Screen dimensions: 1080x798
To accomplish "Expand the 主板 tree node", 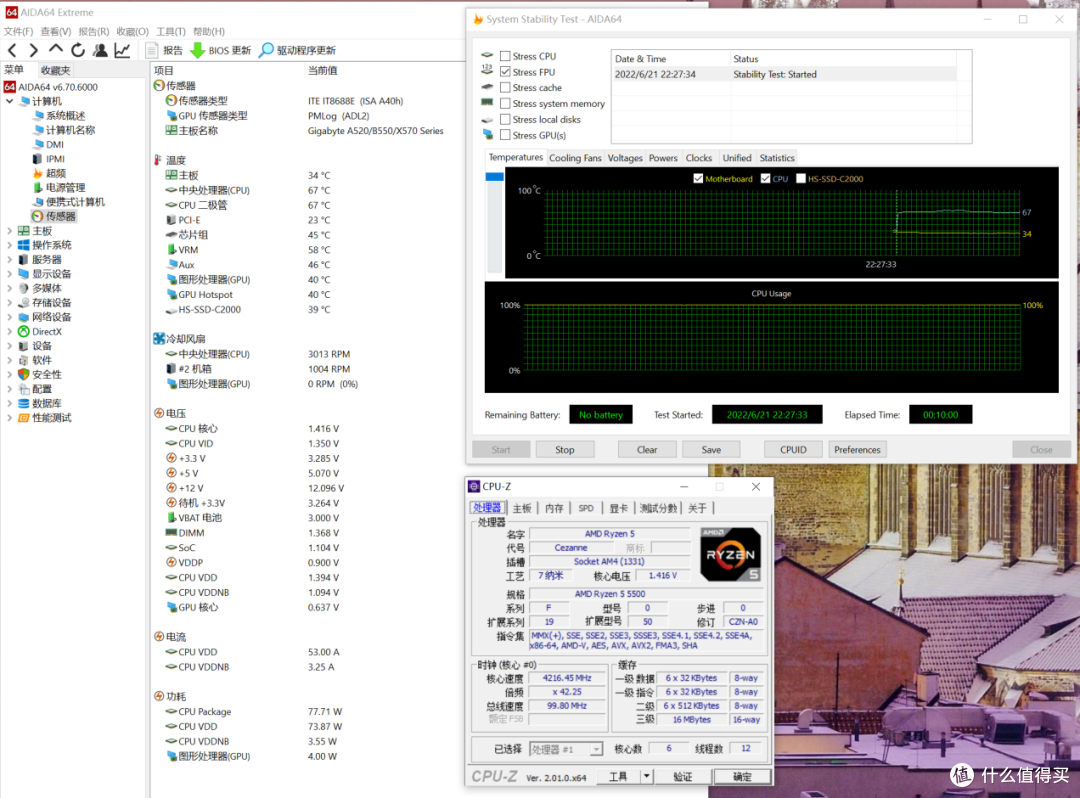I will [10, 231].
